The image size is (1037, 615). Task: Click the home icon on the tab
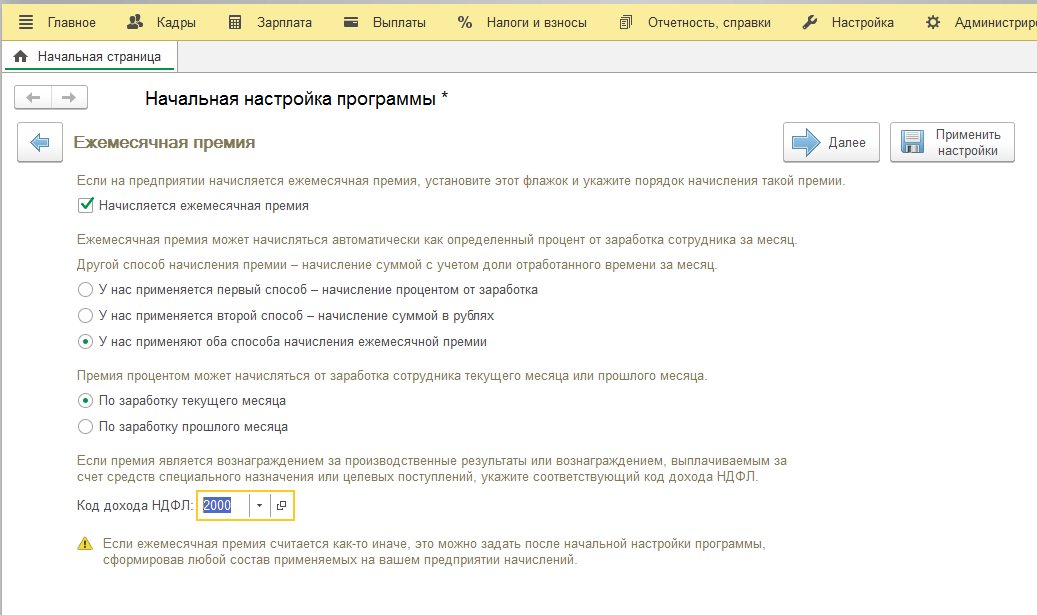tap(21, 57)
